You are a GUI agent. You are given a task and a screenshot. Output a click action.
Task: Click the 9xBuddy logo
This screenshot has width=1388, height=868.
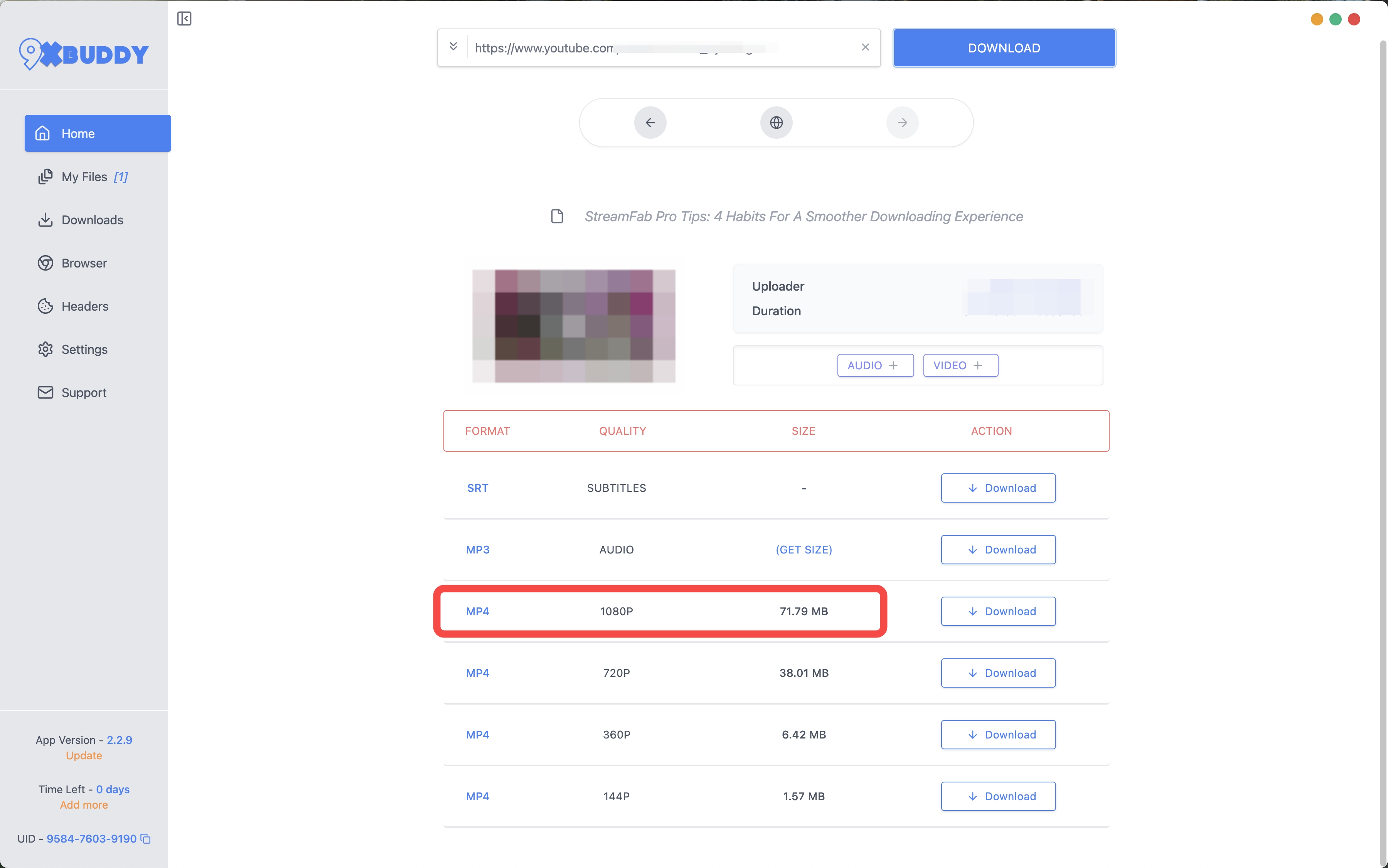tap(84, 54)
